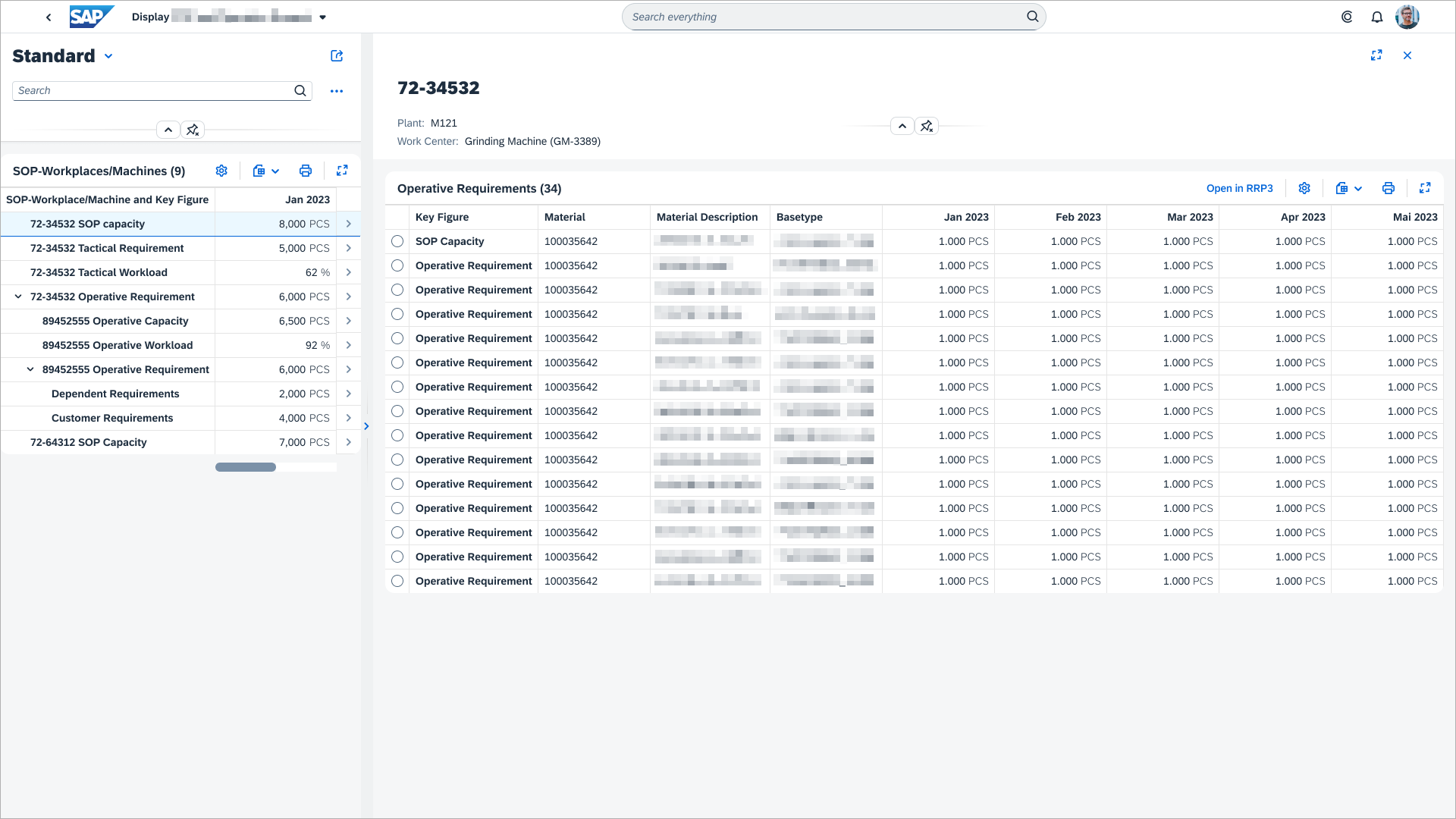This screenshot has height=819, width=1456.
Task: Select the first Operative Requirement radio button
Action: [x=397, y=265]
